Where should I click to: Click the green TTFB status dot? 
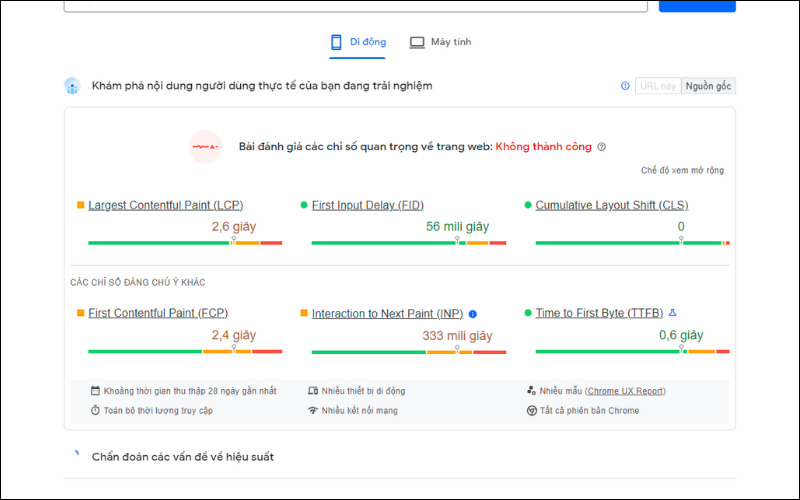tap(528, 313)
